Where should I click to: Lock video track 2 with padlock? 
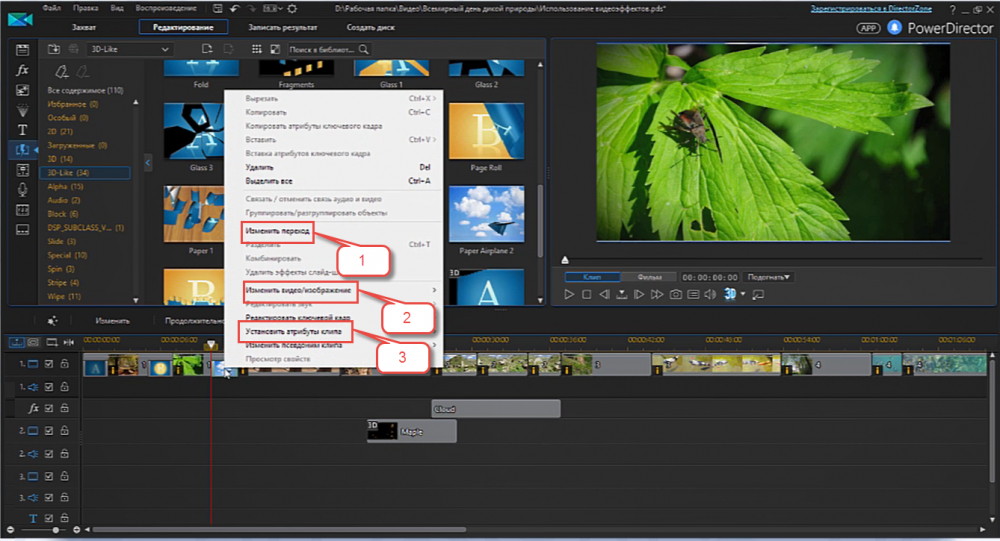pyautogui.click(x=63, y=431)
